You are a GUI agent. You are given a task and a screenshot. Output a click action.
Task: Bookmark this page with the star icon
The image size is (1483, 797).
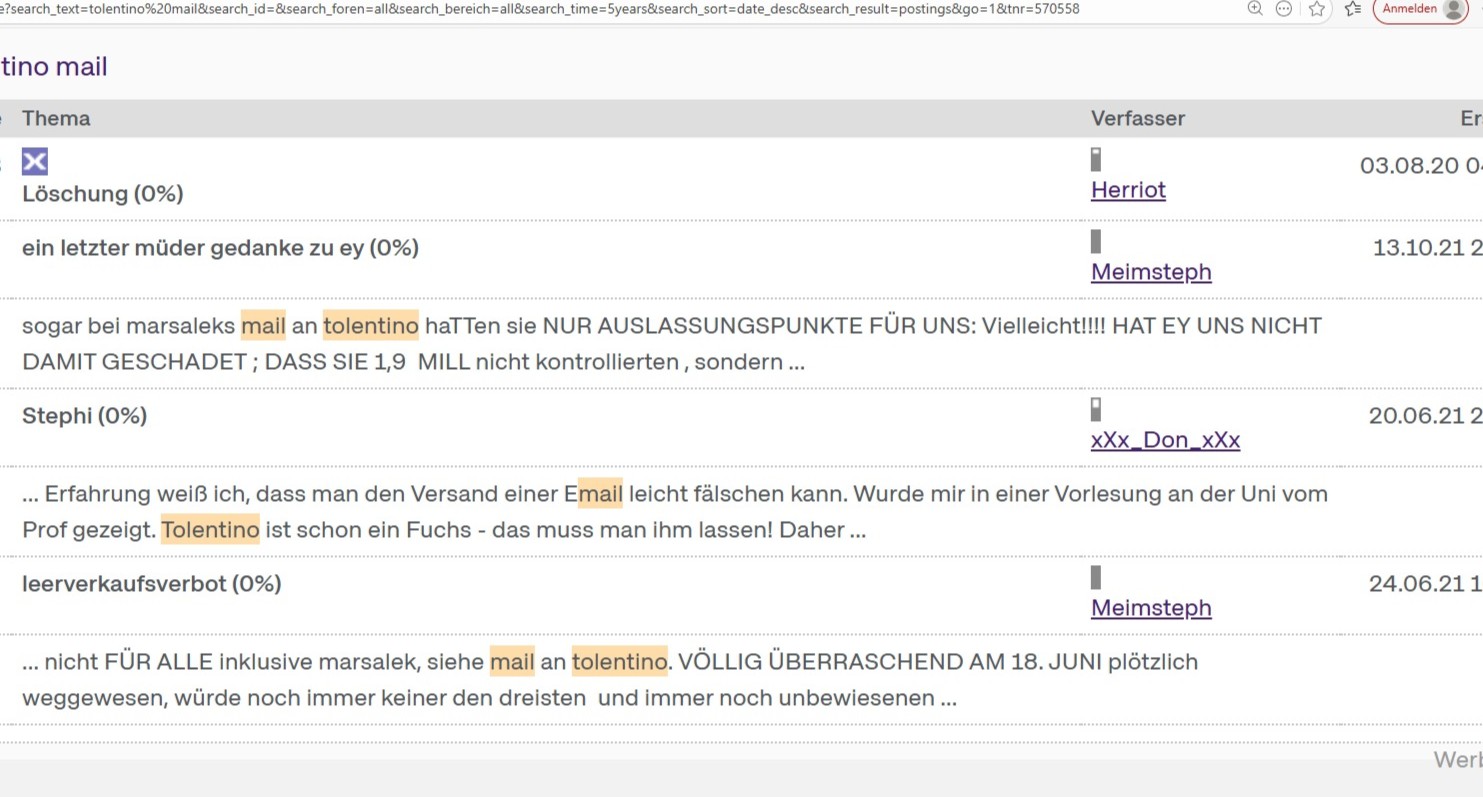(x=1317, y=9)
